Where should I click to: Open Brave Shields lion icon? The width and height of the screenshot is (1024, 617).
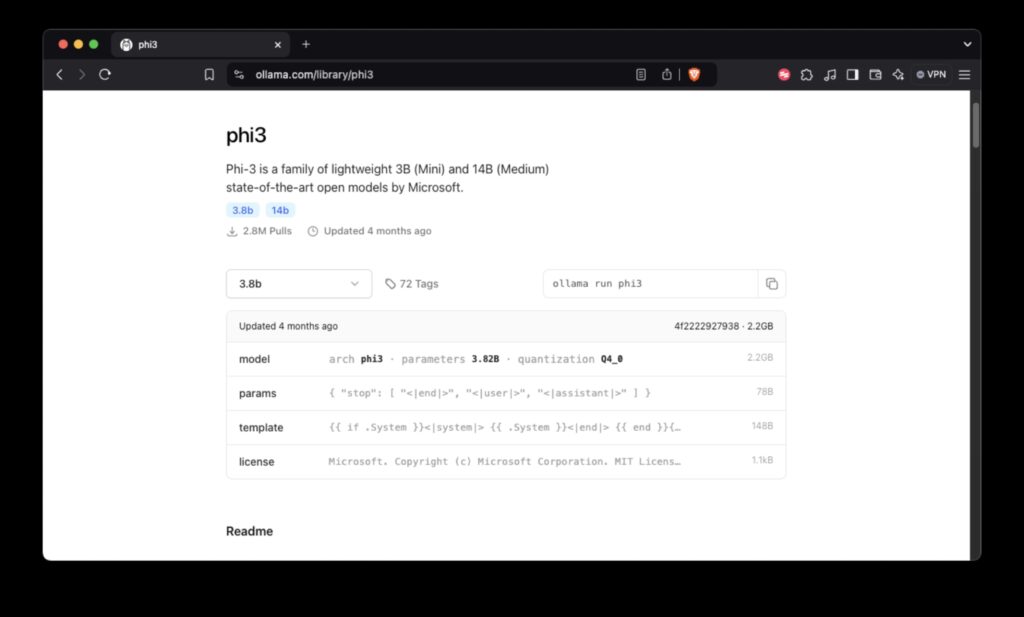click(x=694, y=74)
